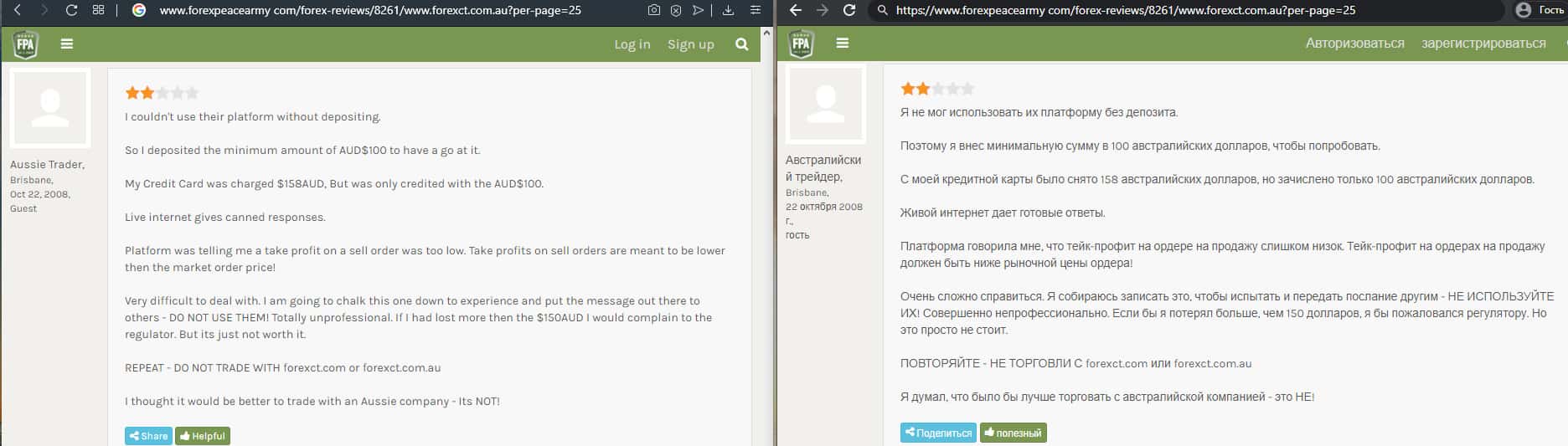The height and width of the screenshot is (446, 1568).
Task: Click Google search engine icon in left address bar
Action: tap(140, 10)
